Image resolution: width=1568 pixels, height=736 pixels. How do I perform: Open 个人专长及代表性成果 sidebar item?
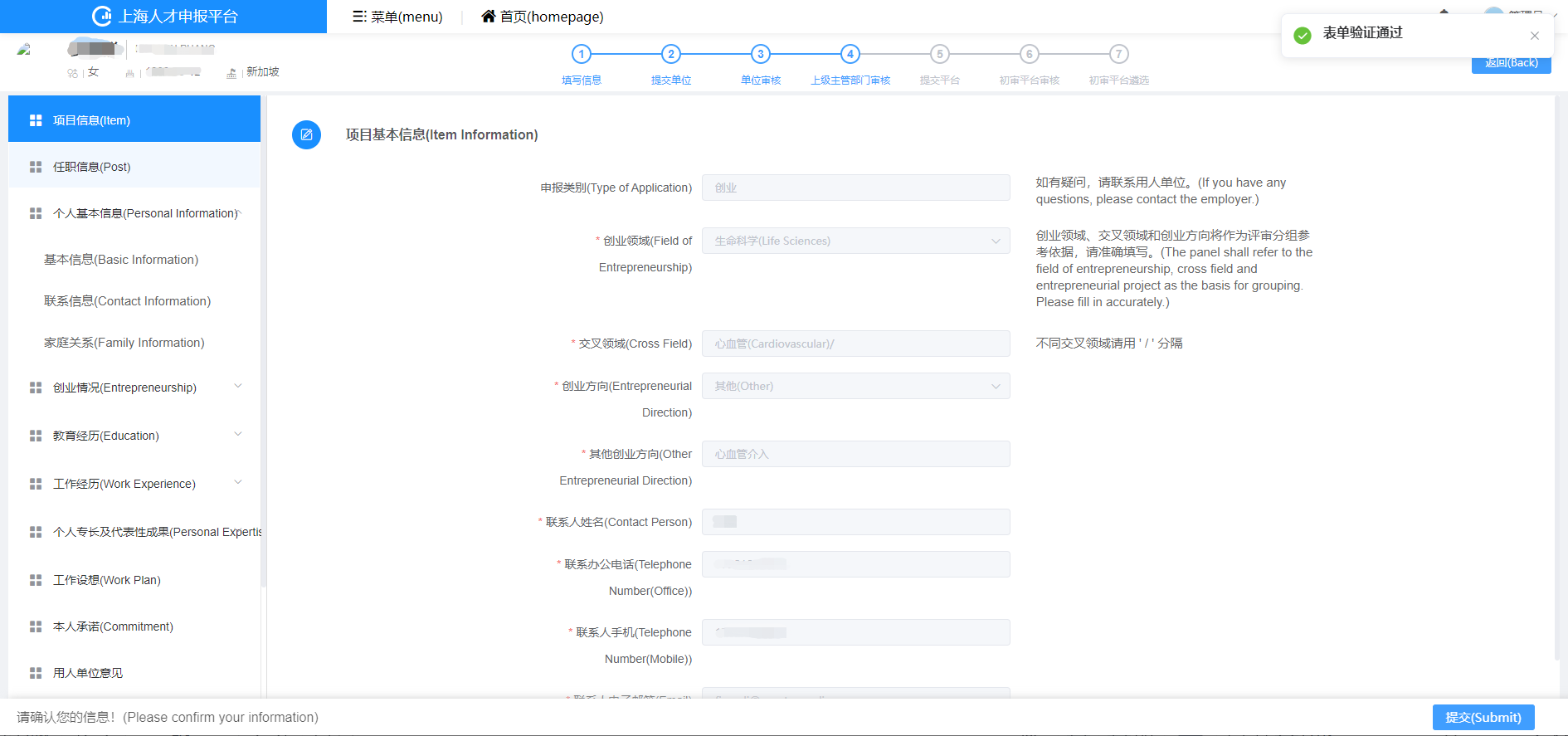click(134, 532)
